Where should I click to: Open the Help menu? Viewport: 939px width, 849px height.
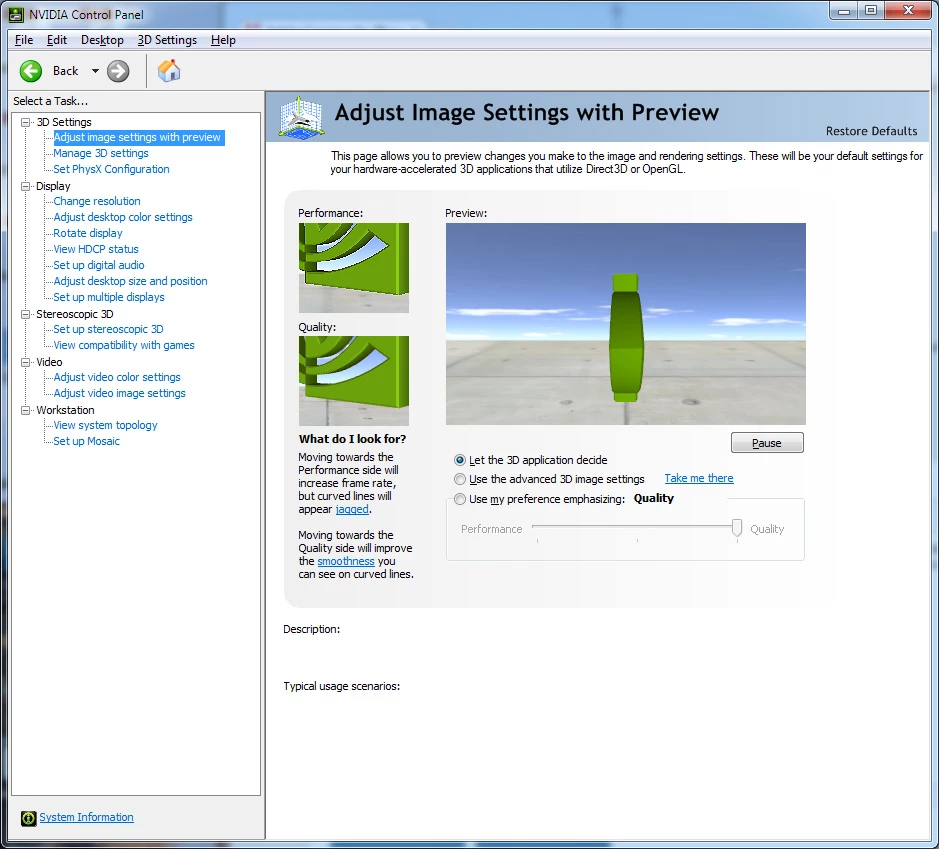coord(223,40)
